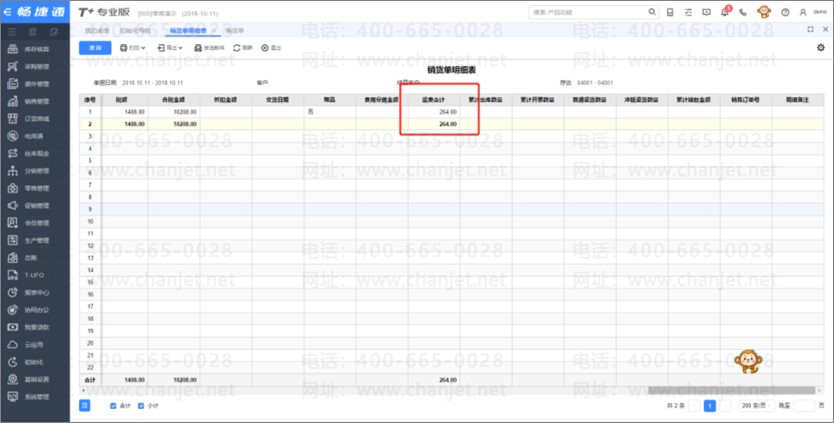
Task: Click the previous page arrow in pagination
Action: 694,406
